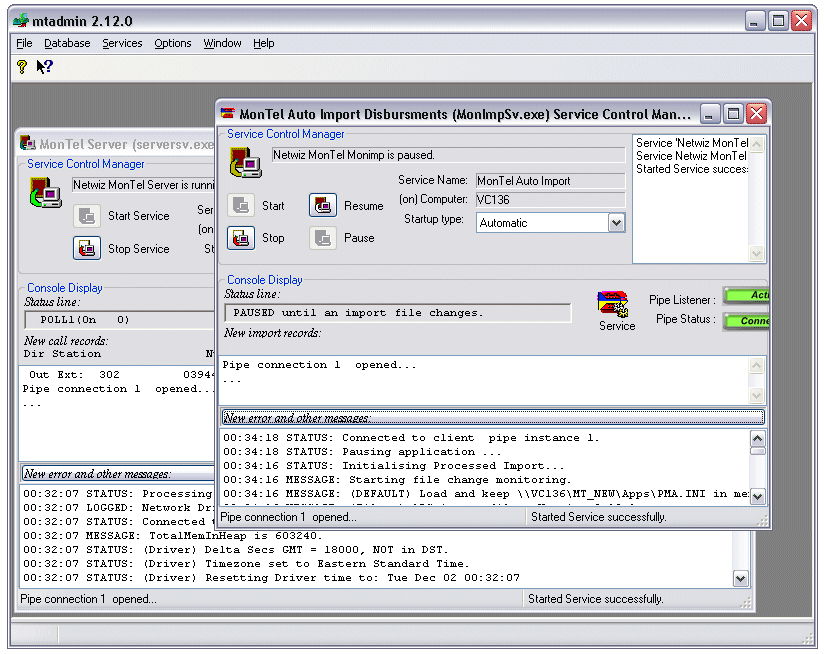Click the mtadmin application title bar icon

pyautogui.click(x=21, y=21)
